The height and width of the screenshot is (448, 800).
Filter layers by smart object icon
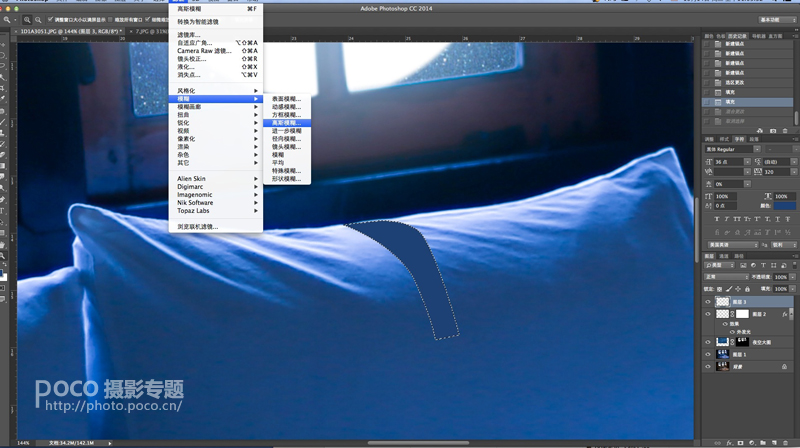784,265
